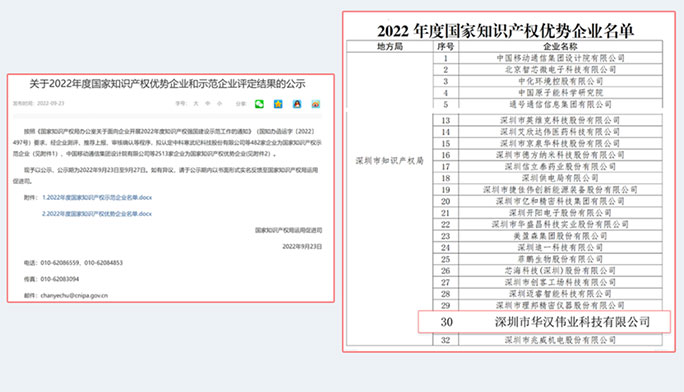Click the 地方局 column header
The image size is (684, 392).
coord(390,46)
